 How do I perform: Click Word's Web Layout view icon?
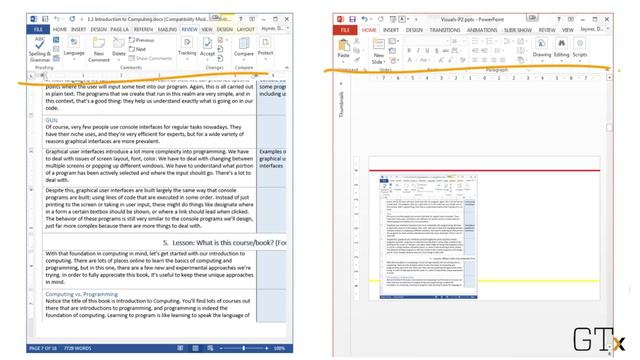[210, 348]
